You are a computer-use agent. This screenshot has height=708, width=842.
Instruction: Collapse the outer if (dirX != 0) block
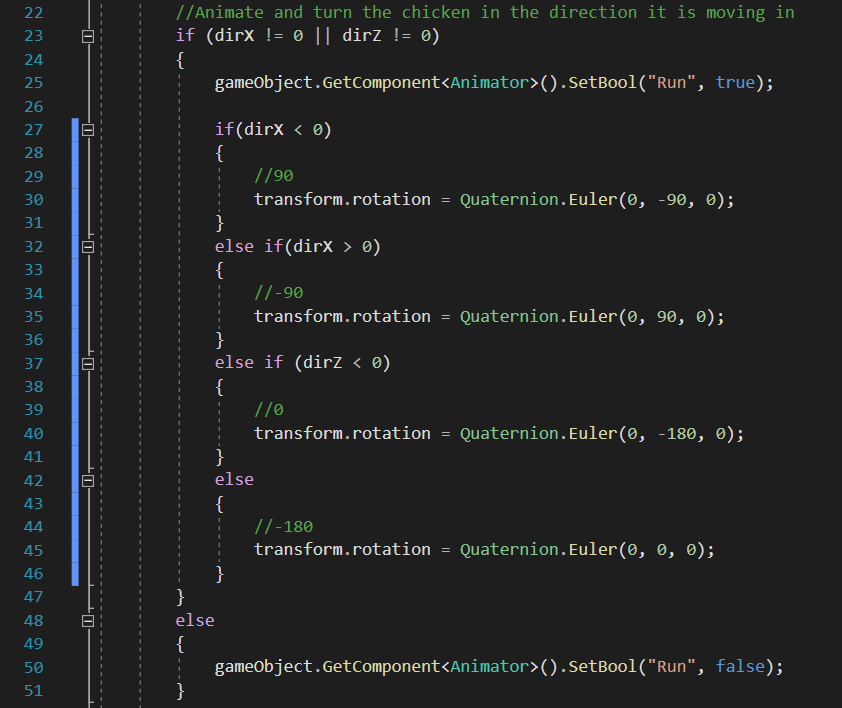[x=87, y=35]
